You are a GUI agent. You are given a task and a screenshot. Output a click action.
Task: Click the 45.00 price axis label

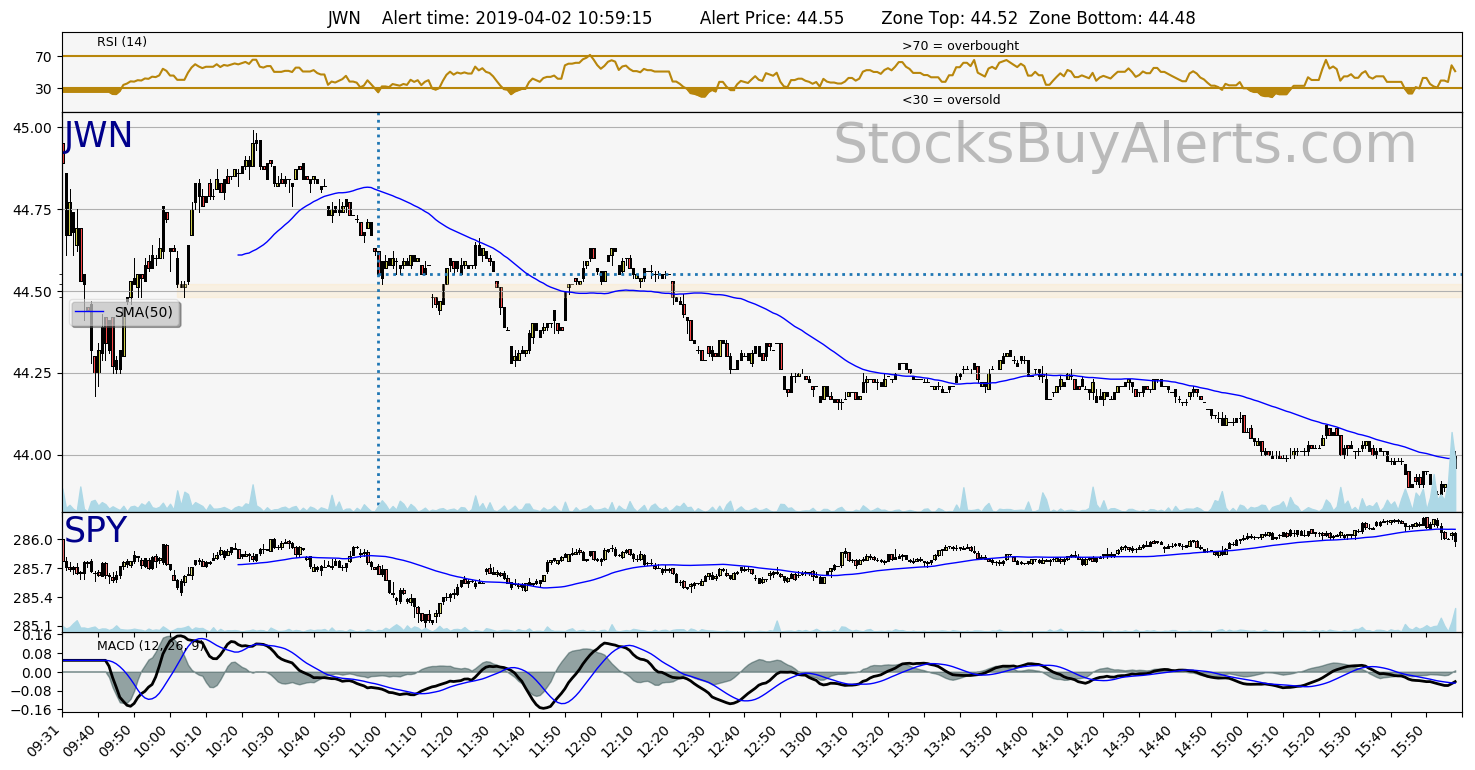[x=33, y=128]
